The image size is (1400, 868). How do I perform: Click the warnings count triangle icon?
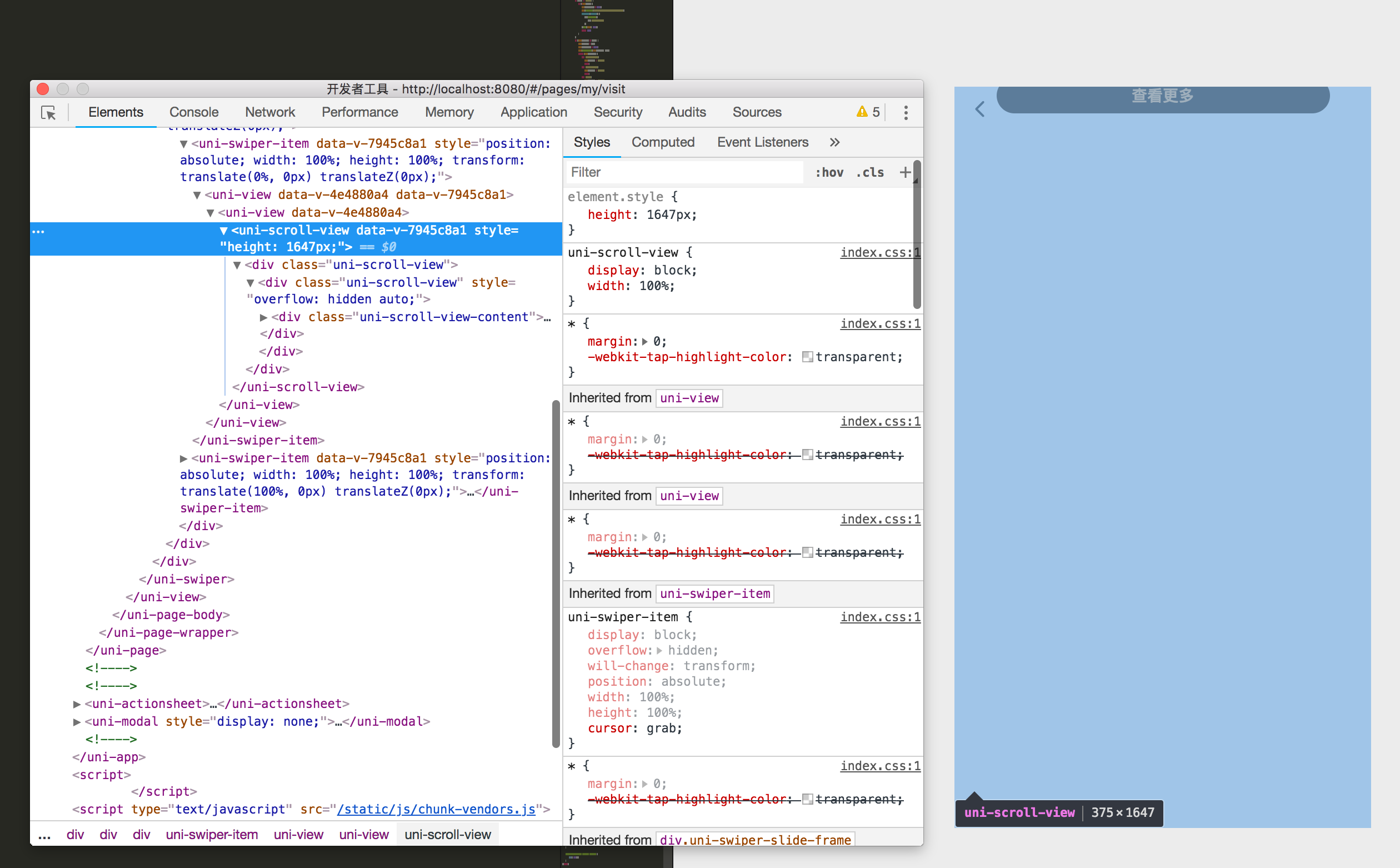[x=861, y=112]
